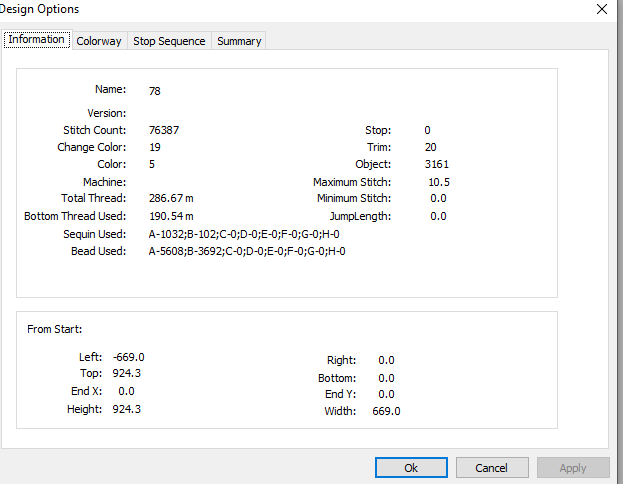Click the Bottom value 0.0

(x=386, y=378)
